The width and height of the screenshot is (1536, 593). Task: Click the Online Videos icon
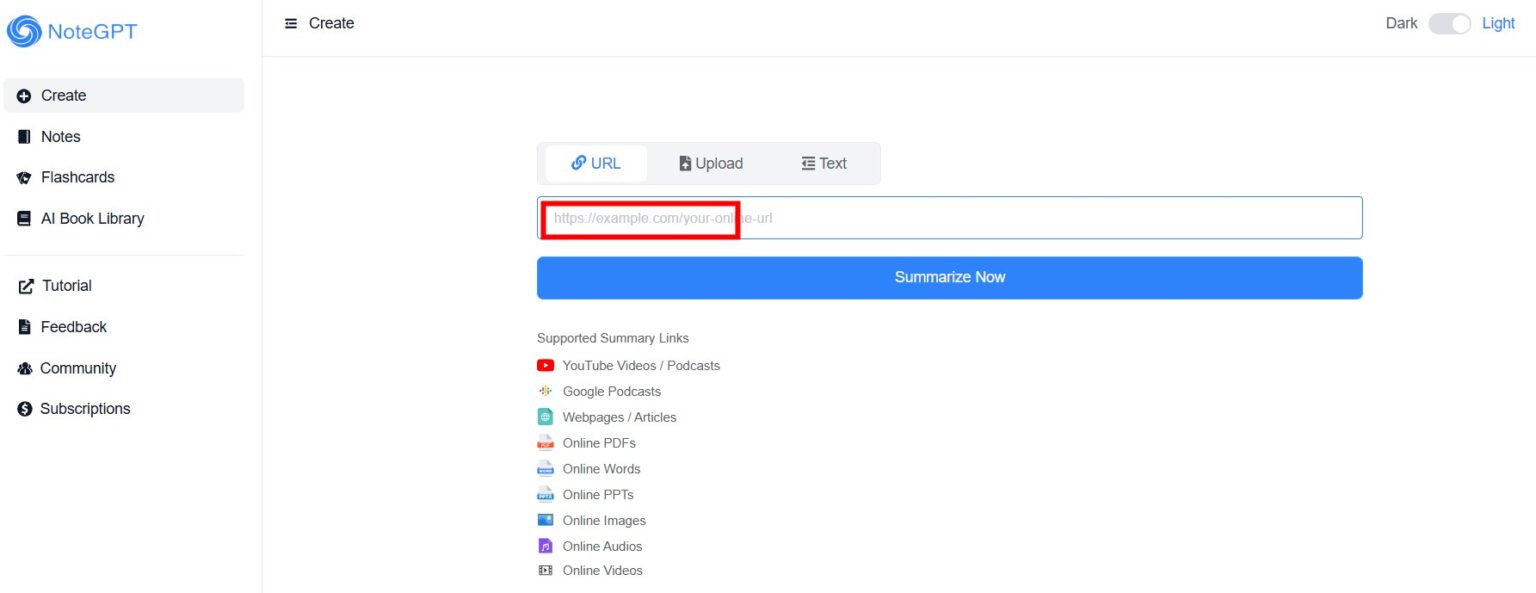pyautogui.click(x=546, y=570)
